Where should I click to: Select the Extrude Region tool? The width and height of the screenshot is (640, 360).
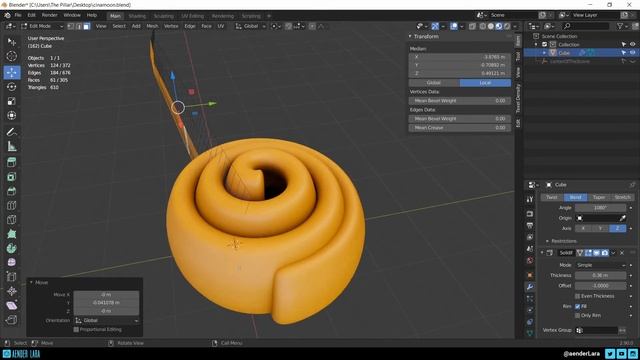[12, 162]
